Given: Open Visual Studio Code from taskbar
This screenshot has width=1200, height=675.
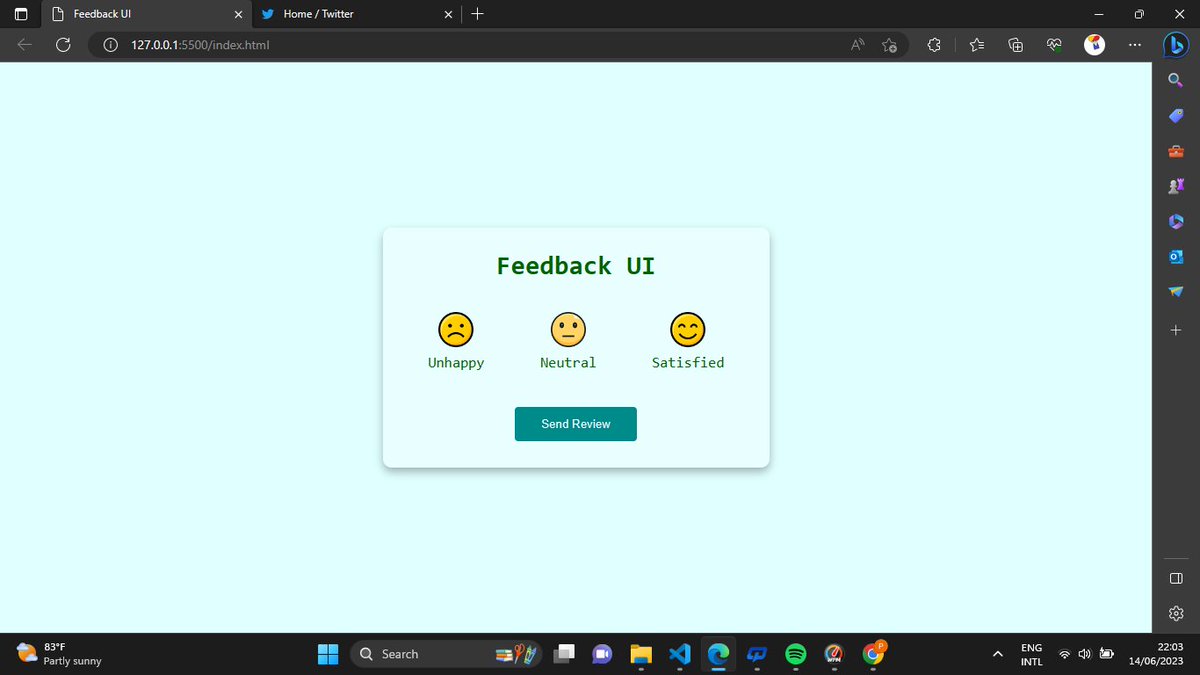Looking at the screenshot, I should click(680, 654).
